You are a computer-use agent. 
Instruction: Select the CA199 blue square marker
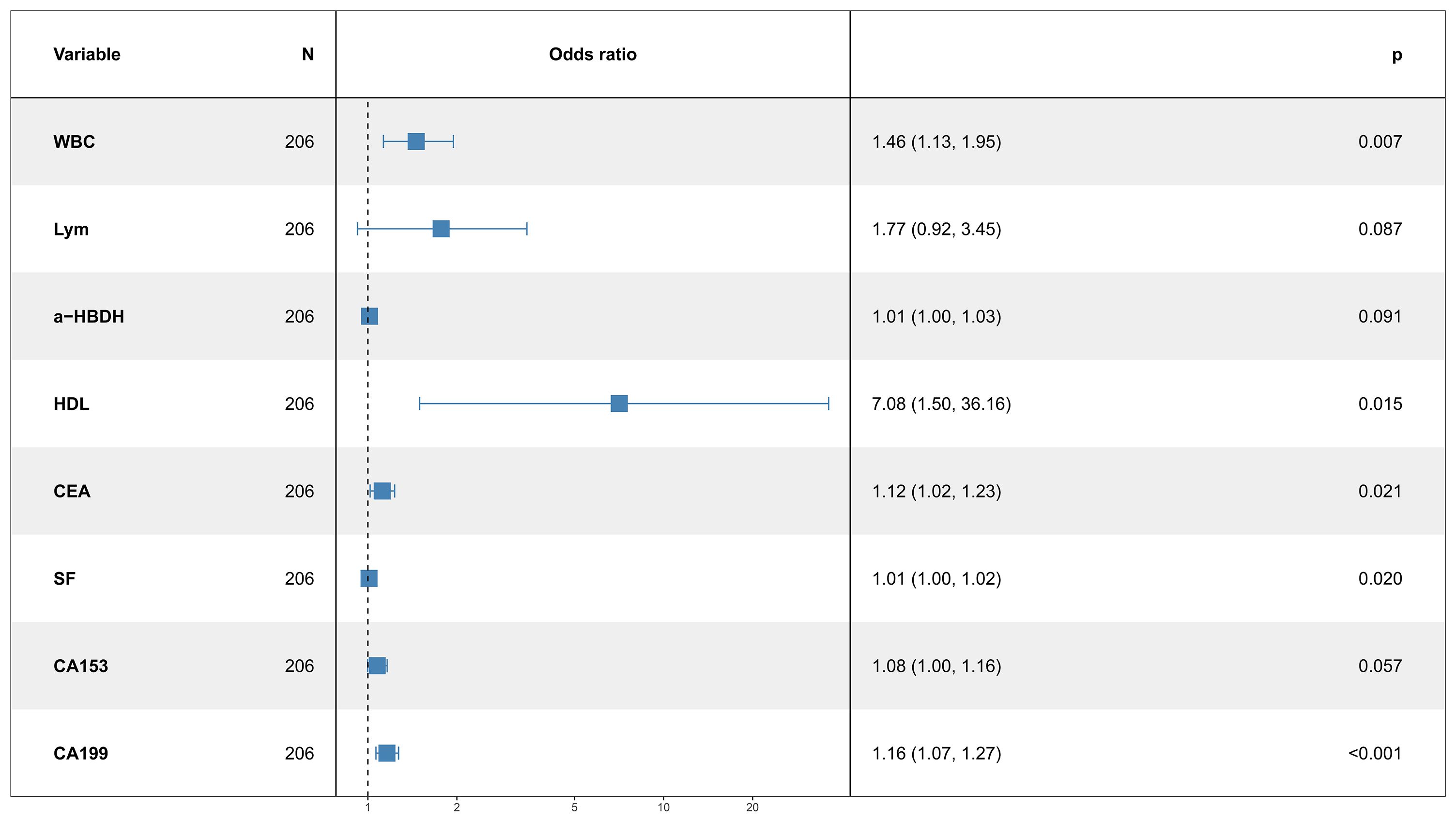[386, 753]
